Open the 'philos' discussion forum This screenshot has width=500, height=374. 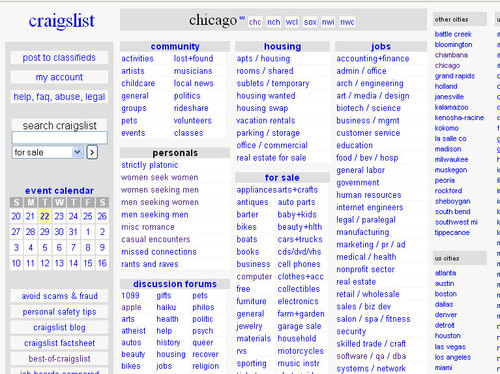203,307
